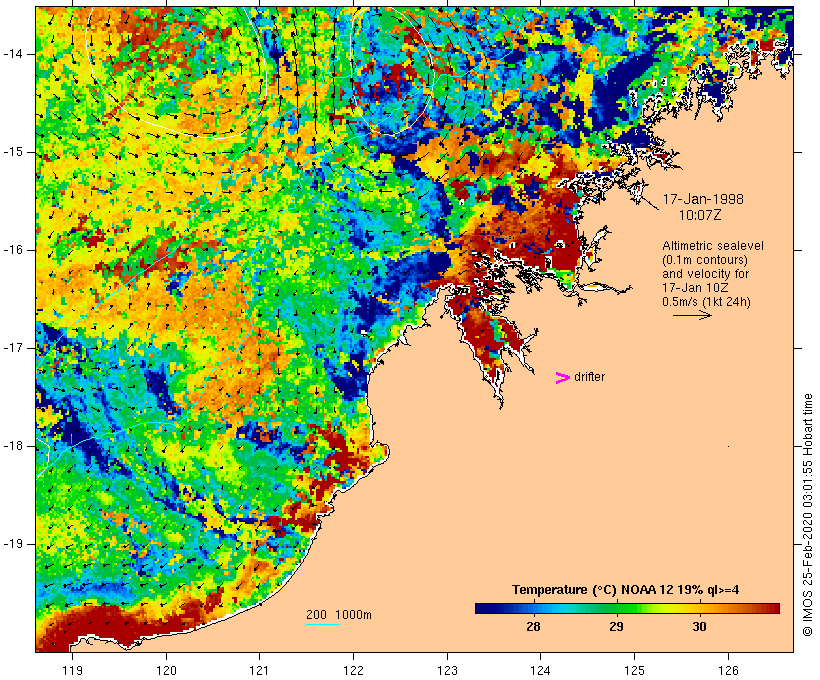
Task: Click the '17-Jan-1998' date text
Action: point(703,199)
